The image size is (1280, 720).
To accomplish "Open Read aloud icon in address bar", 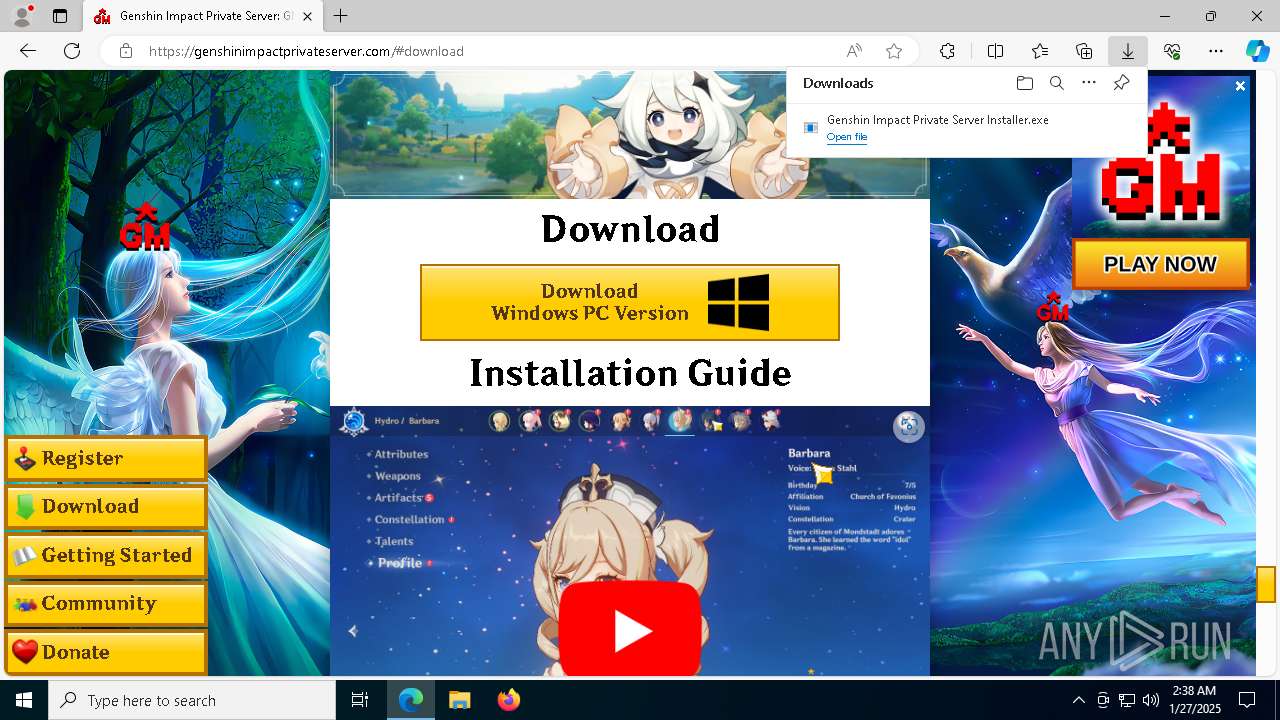I will pyautogui.click(x=854, y=51).
